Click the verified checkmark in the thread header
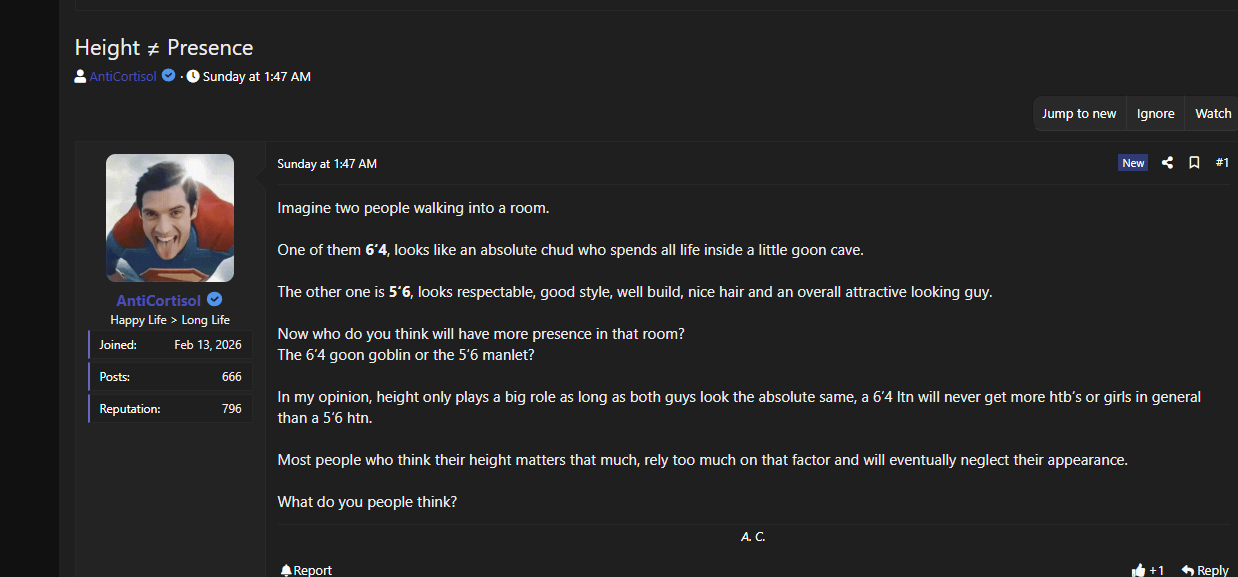The width and height of the screenshot is (1238, 577). coord(169,76)
